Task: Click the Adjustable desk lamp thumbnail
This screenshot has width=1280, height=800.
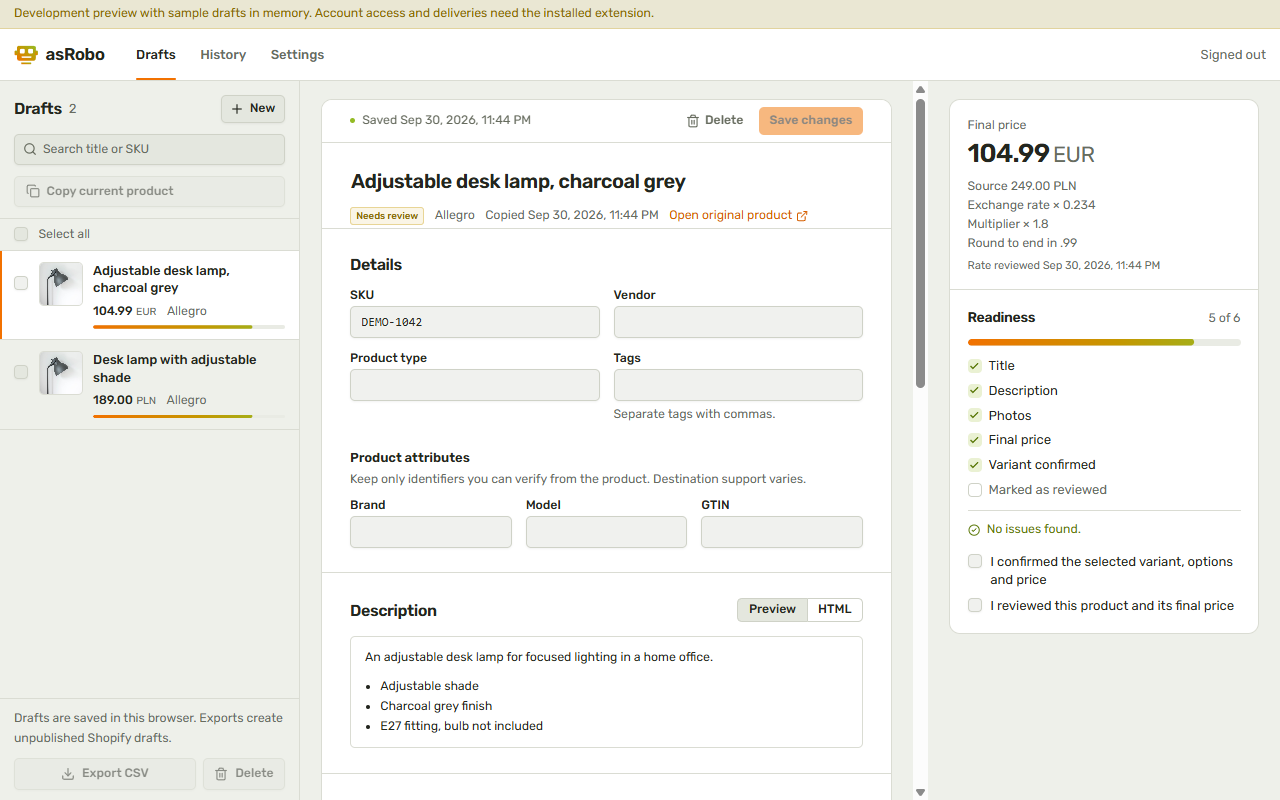Action: click(61, 284)
